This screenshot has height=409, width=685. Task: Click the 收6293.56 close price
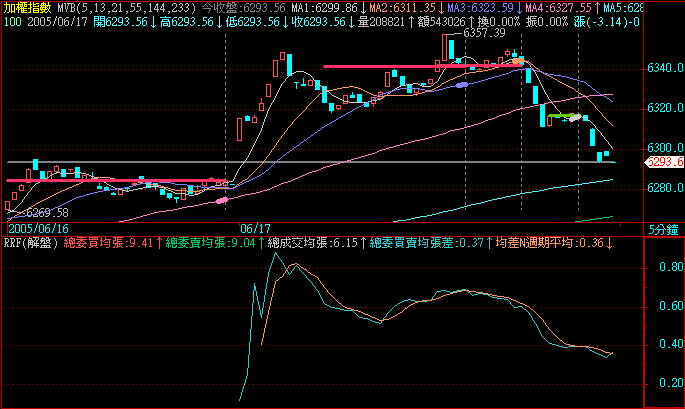(x=318, y=22)
